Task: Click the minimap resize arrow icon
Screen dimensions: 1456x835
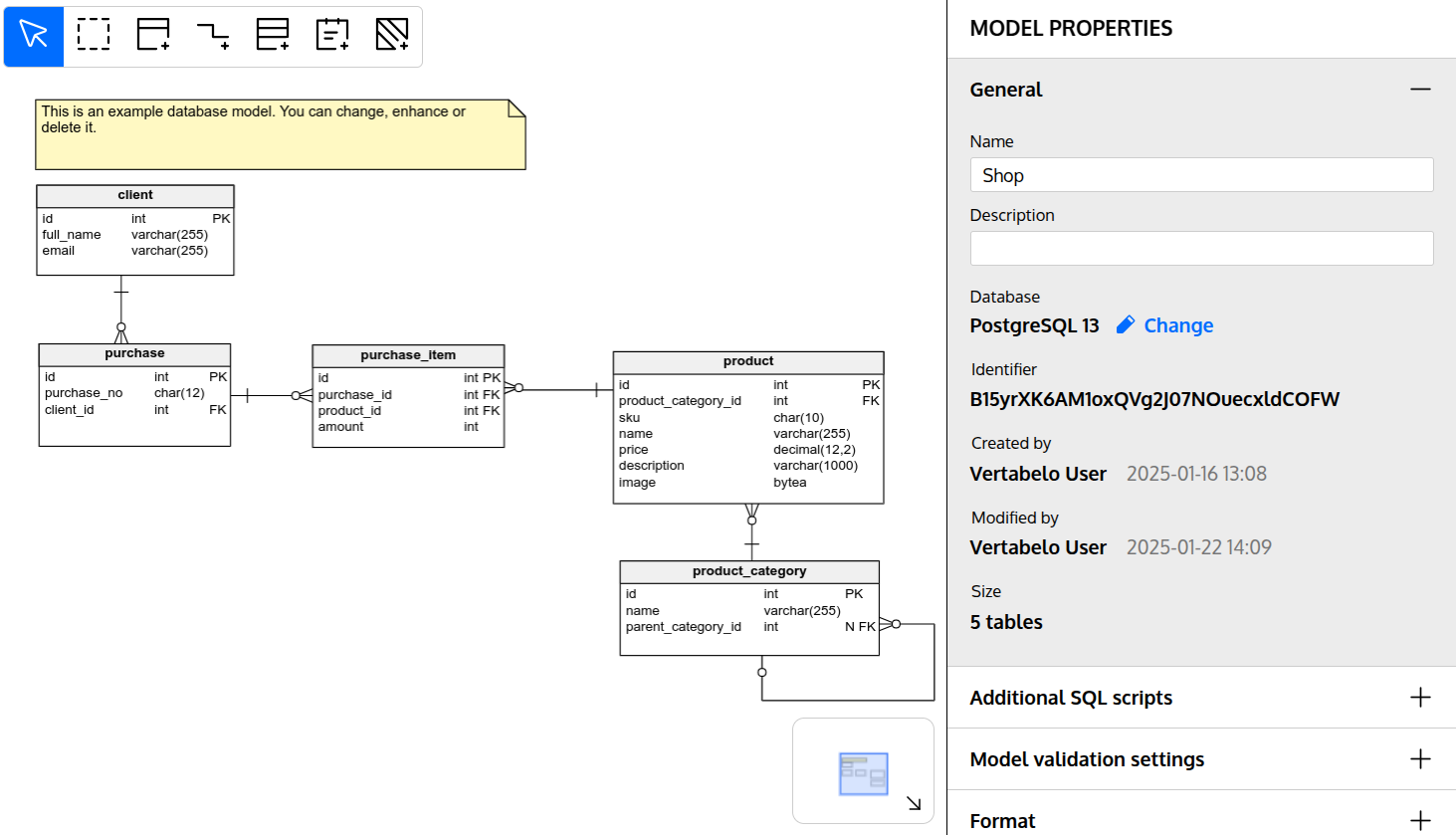Action: pyautogui.click(x=914, y=803)
